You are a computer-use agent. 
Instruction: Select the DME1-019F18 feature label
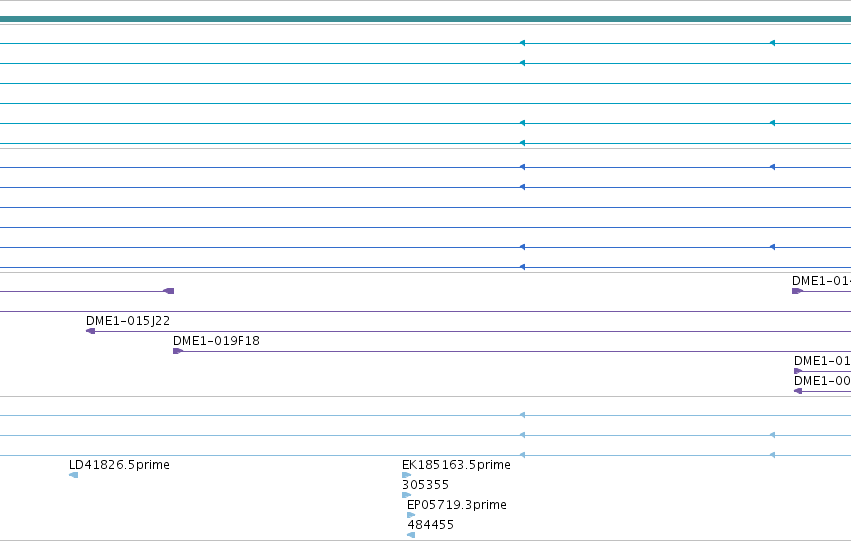(x=216, y=341)
